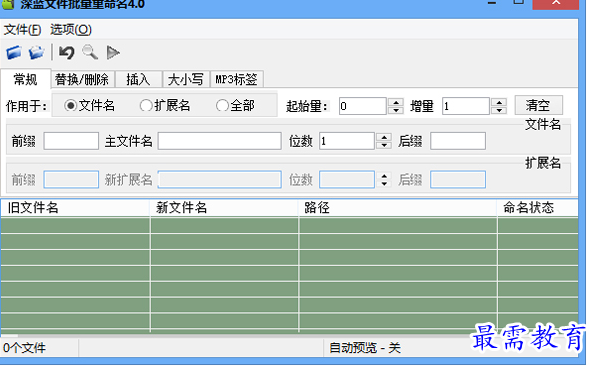Increase the filename 位数 spinner
The height and width of the screenshot is (369, 594).
pos(384,137)
